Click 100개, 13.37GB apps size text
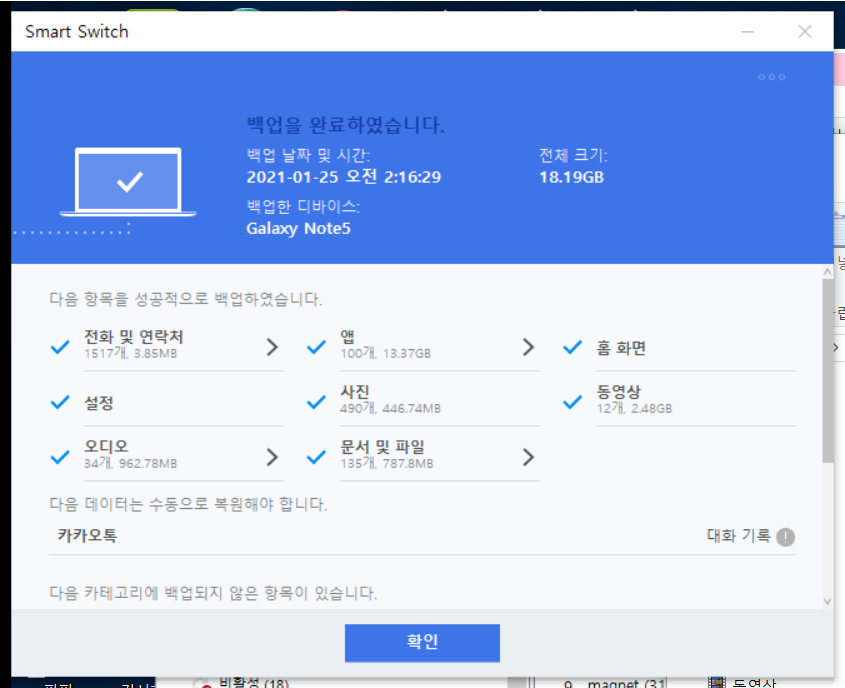 click(x=385, y=353)
